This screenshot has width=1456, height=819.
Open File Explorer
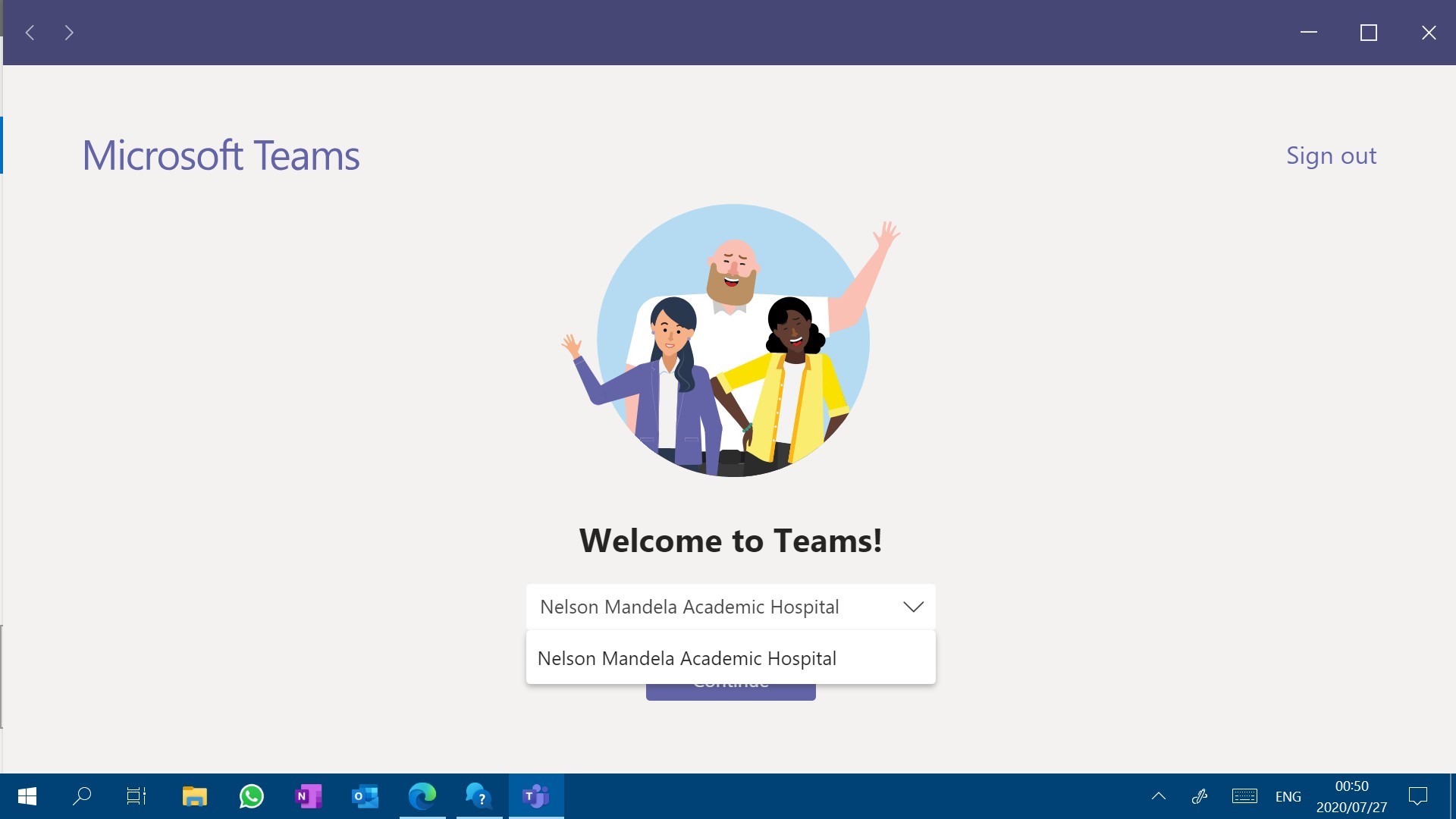194,795
